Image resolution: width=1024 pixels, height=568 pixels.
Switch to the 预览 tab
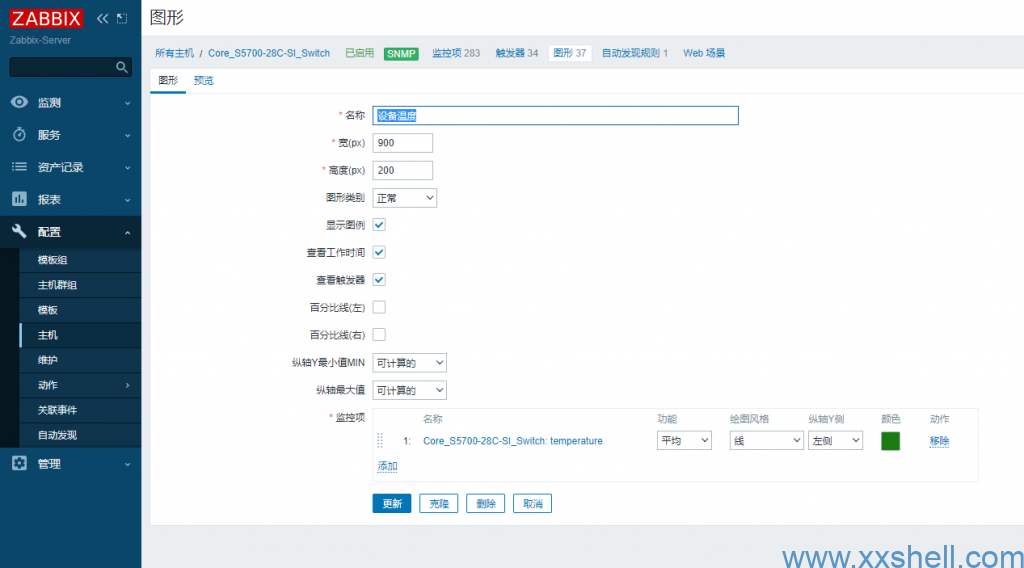[203, 81]
